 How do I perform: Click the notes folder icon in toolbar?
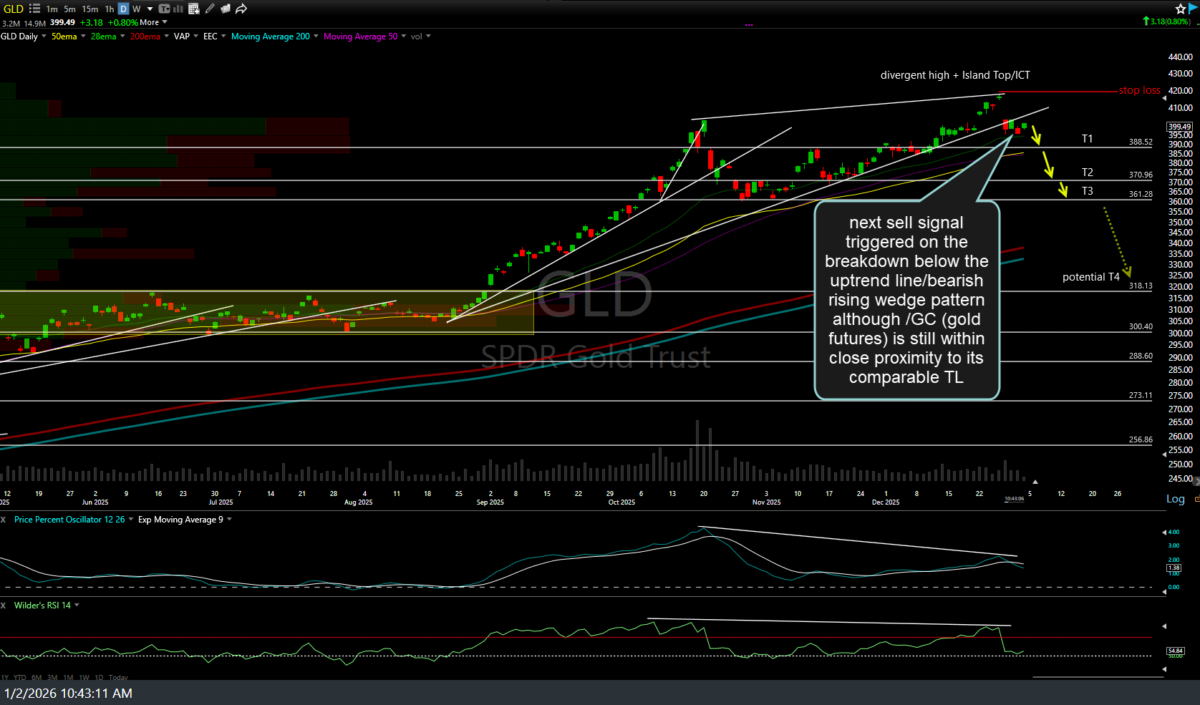click(x=225, y=9)
